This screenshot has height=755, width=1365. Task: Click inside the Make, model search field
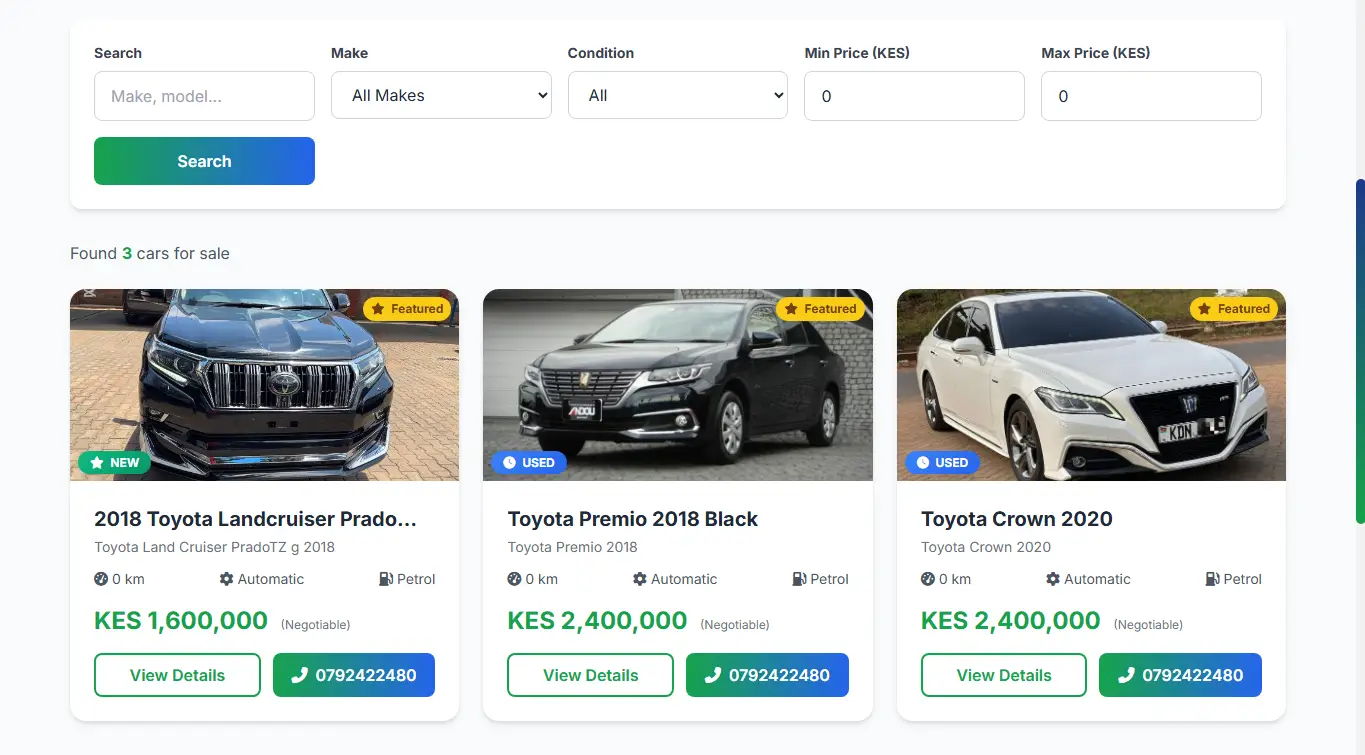[204, 95]
